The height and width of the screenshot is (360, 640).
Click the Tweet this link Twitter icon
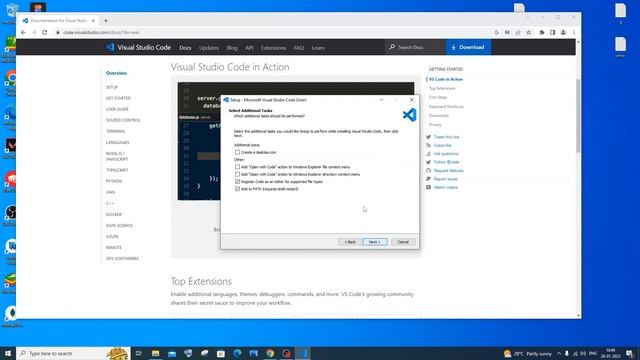tap(428, 137)
